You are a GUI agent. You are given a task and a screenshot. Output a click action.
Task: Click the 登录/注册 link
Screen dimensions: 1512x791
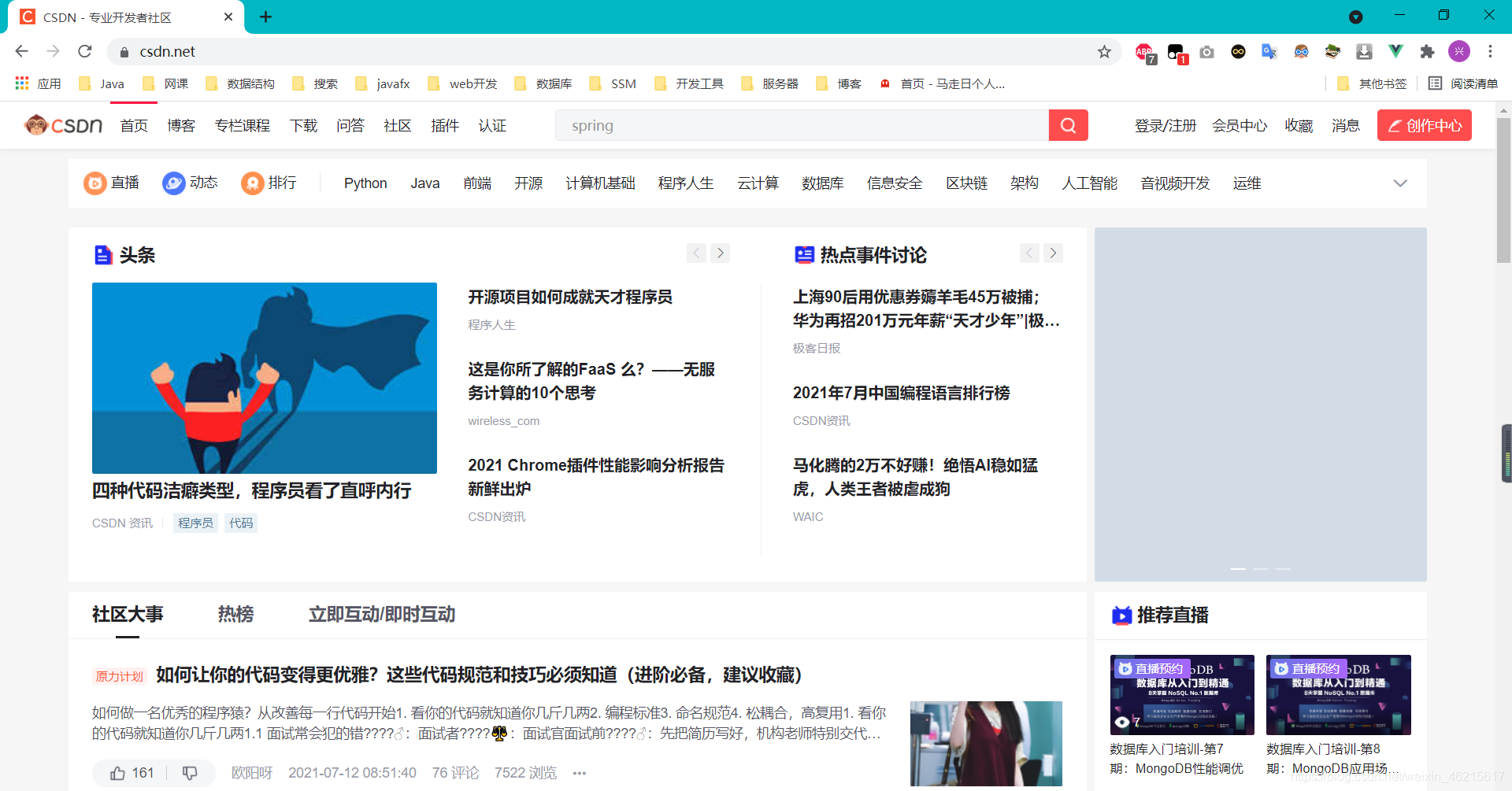pos(1165,125)
